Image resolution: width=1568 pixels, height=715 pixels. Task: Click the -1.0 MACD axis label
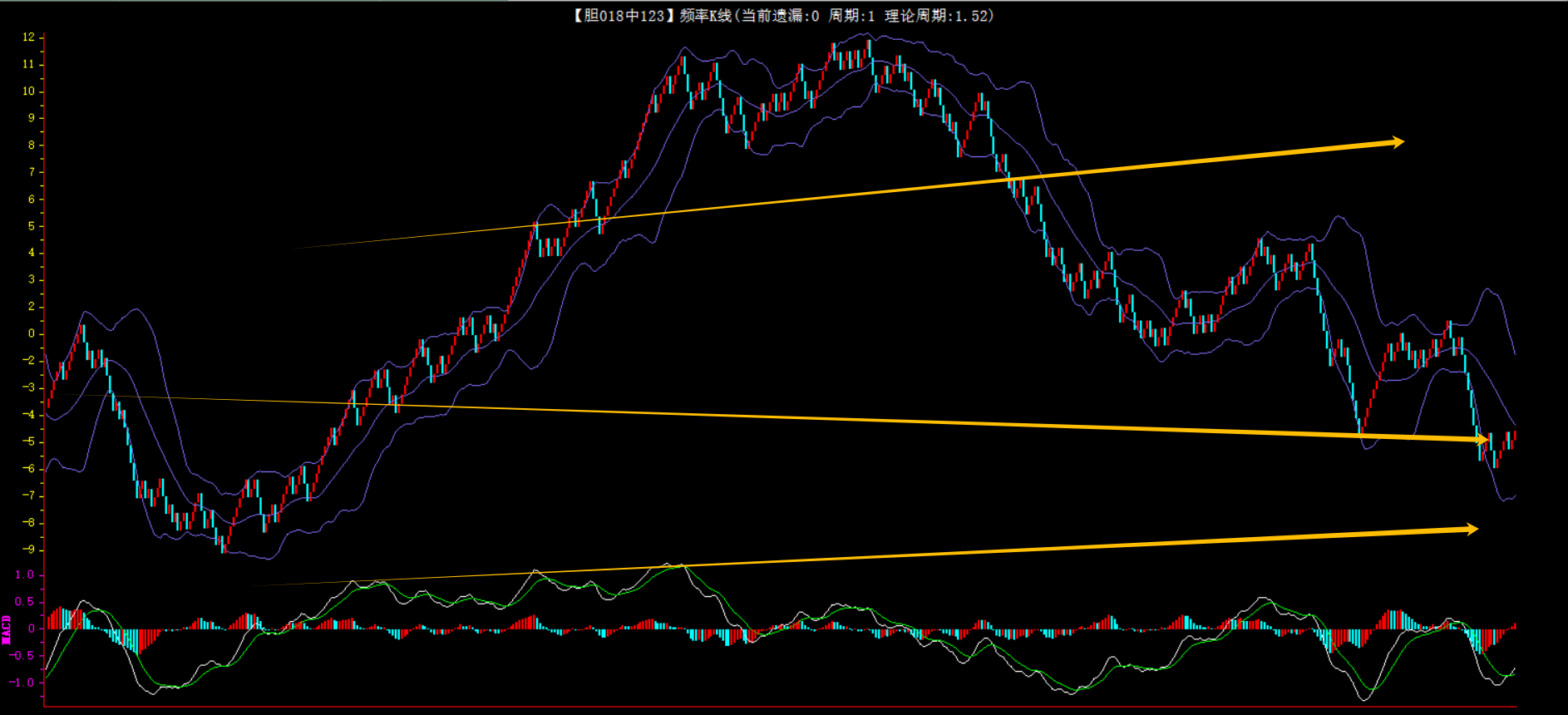[x=22, y=683]
